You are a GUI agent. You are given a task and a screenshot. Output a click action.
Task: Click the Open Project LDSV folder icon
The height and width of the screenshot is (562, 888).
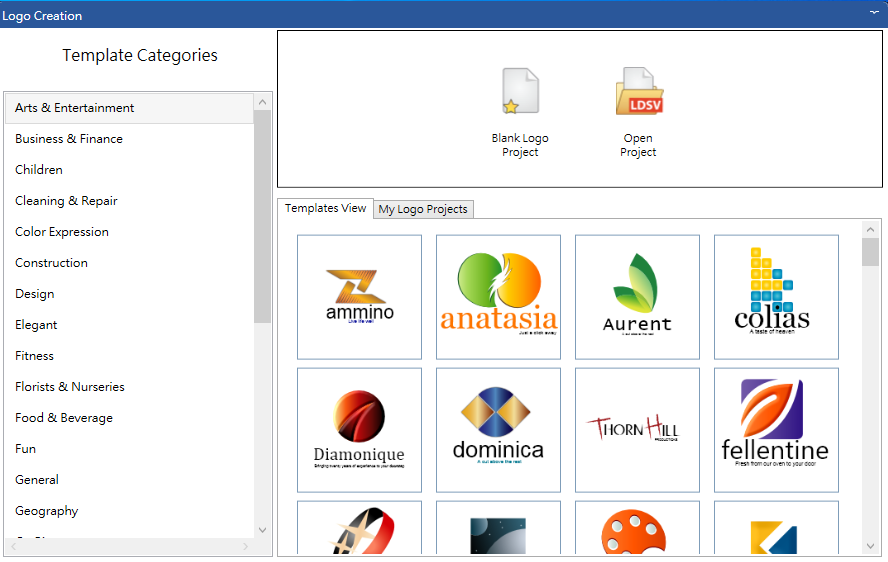click(x=639, y=91)
